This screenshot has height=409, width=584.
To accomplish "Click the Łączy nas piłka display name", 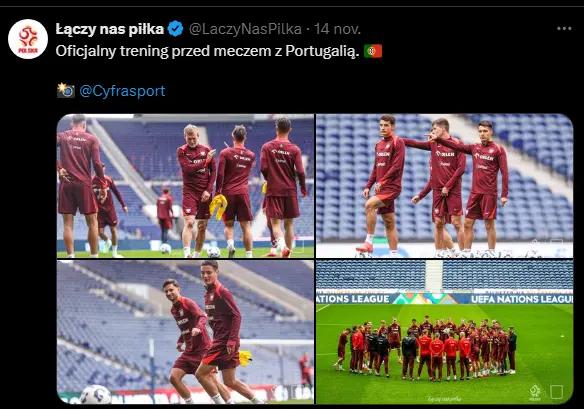I will [110, 29].
